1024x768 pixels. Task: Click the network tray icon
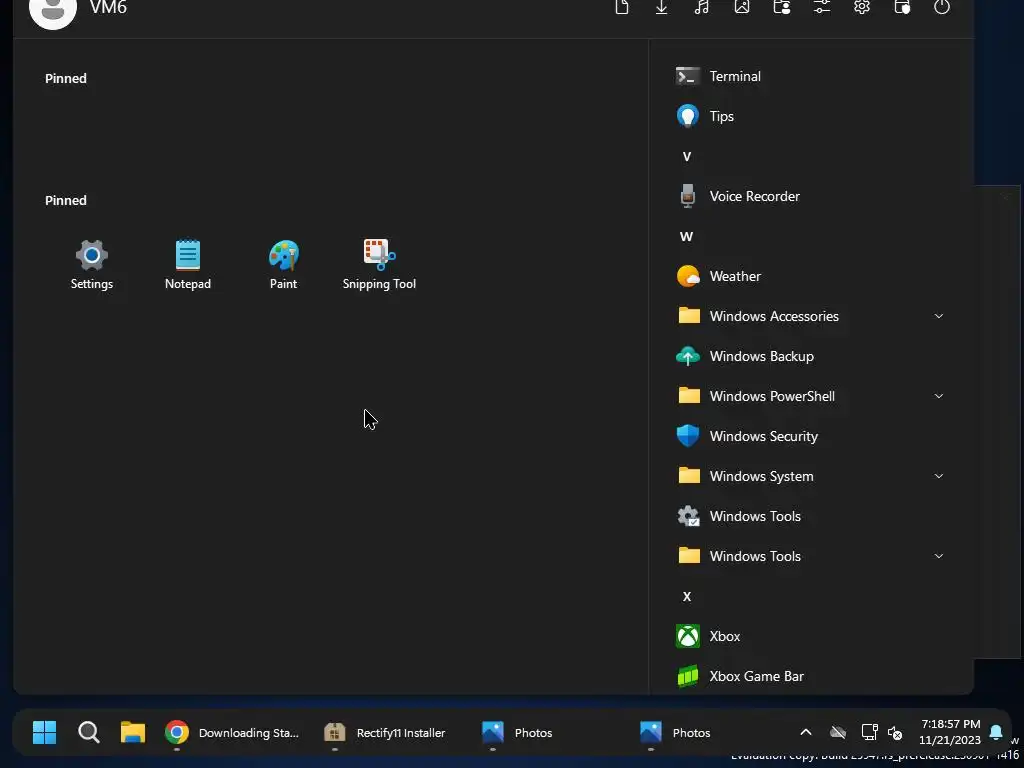869,732
